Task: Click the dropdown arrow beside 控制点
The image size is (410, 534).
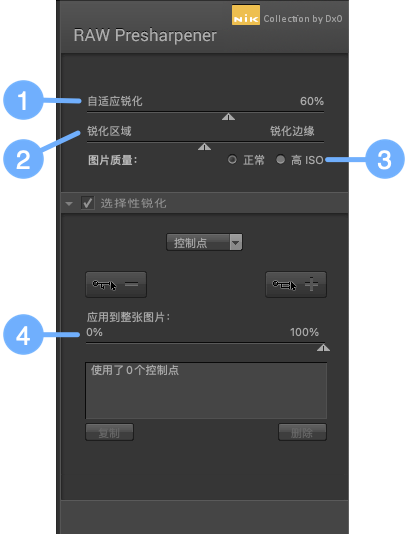Action: (x=236, y=242)
